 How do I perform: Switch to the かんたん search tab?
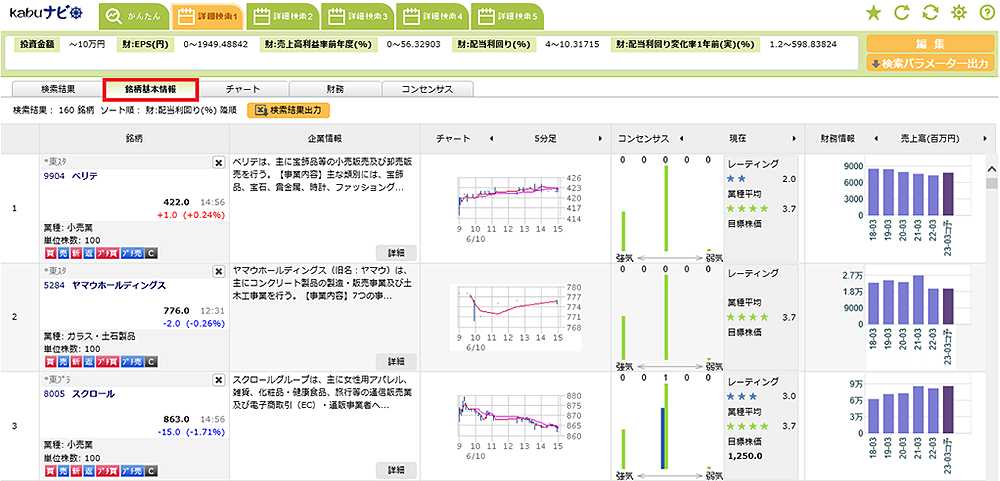coord(134,17)
